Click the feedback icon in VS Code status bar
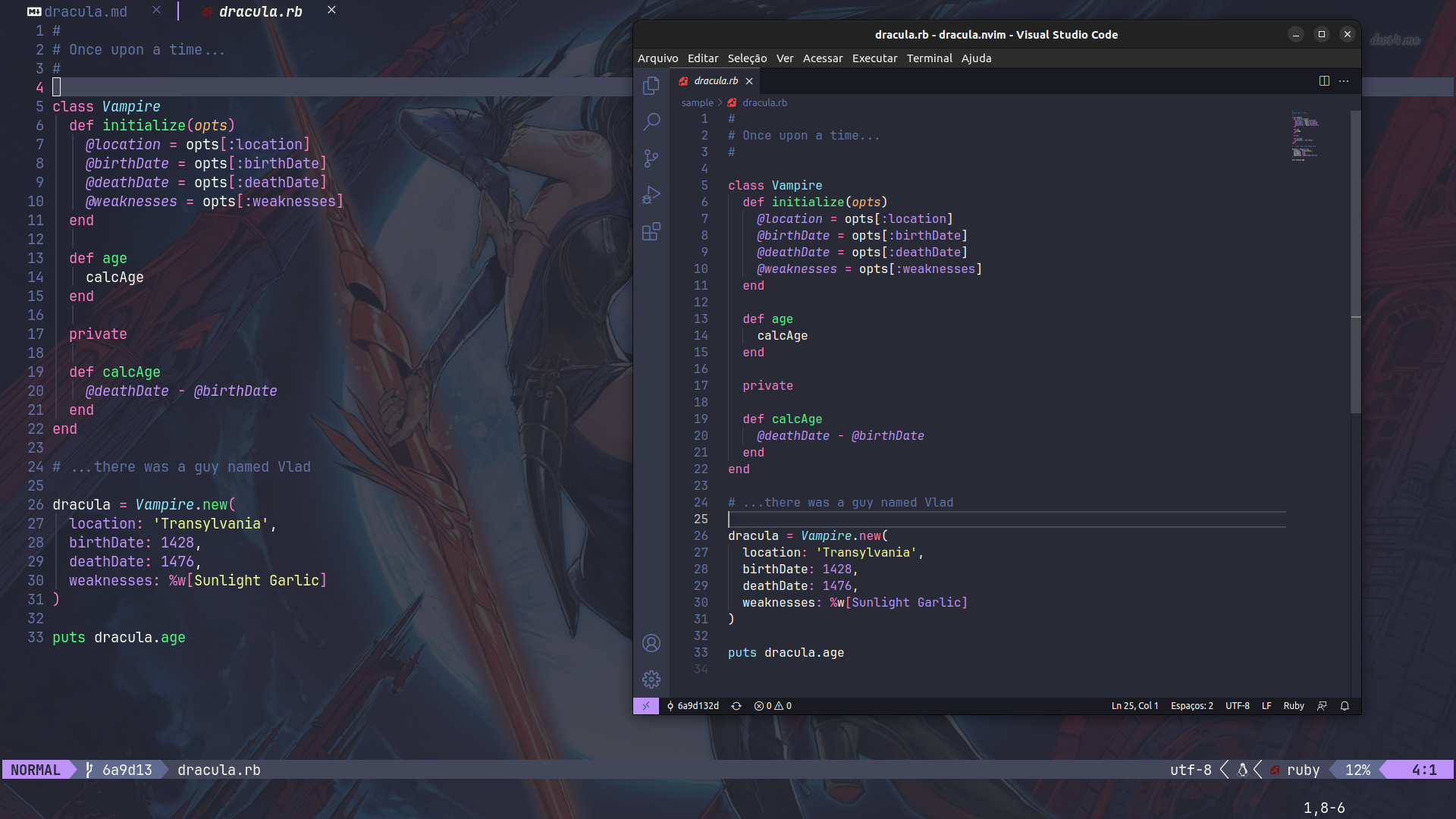1456x819 pixels. click(x=1322, y=706)
